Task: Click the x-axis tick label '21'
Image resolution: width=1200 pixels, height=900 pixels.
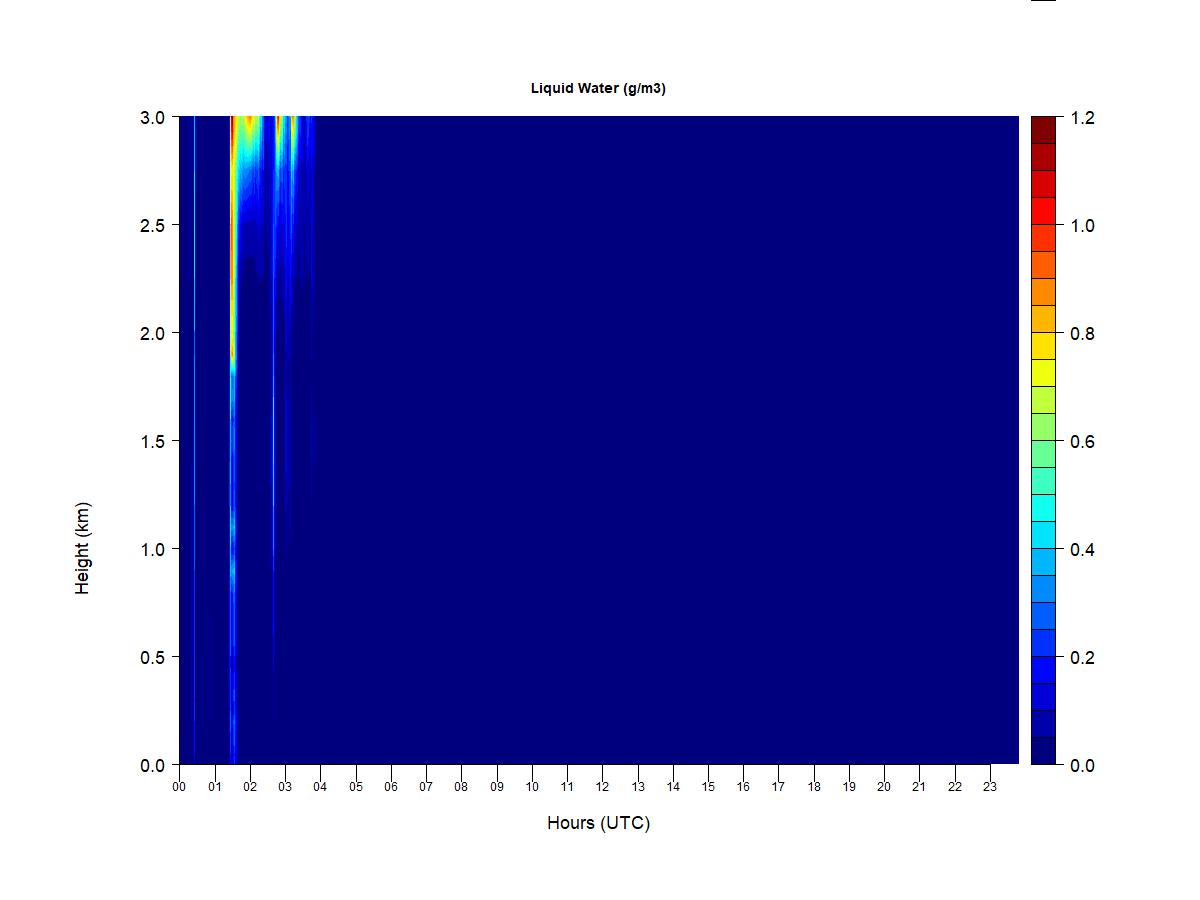Action: pyautogui.click(x=919, y=787)
